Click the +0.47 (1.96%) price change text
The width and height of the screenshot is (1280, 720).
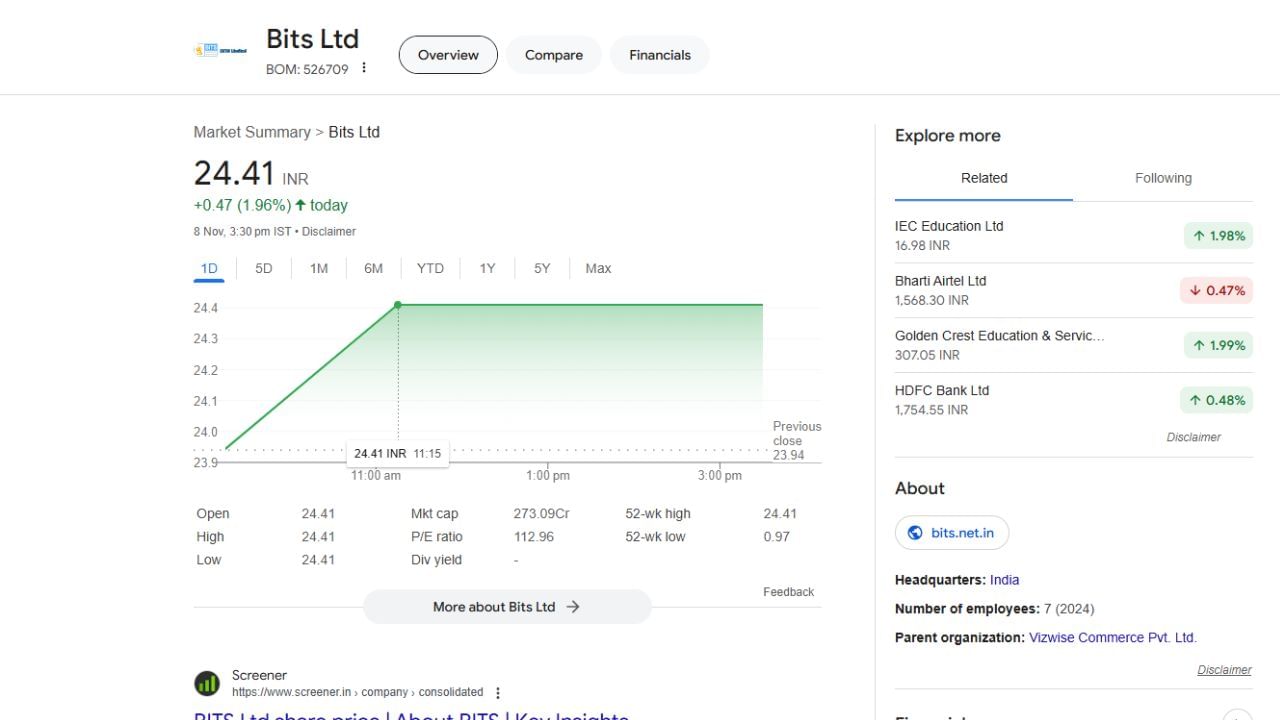click(x=242, y=205)
